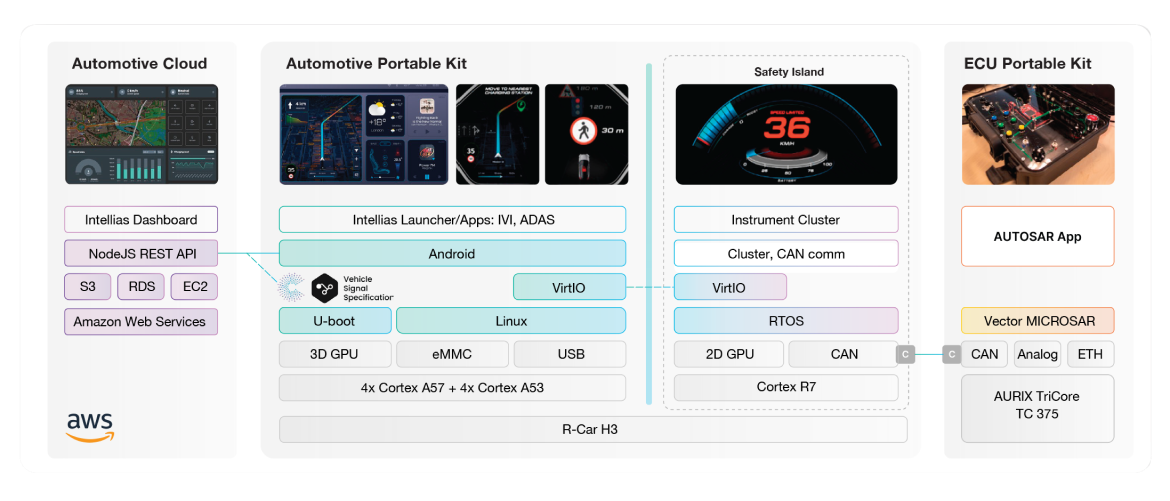
Task: Open the speedometer image showing 36 km/h
Action: pyautogui.click(x=786, y=134)
